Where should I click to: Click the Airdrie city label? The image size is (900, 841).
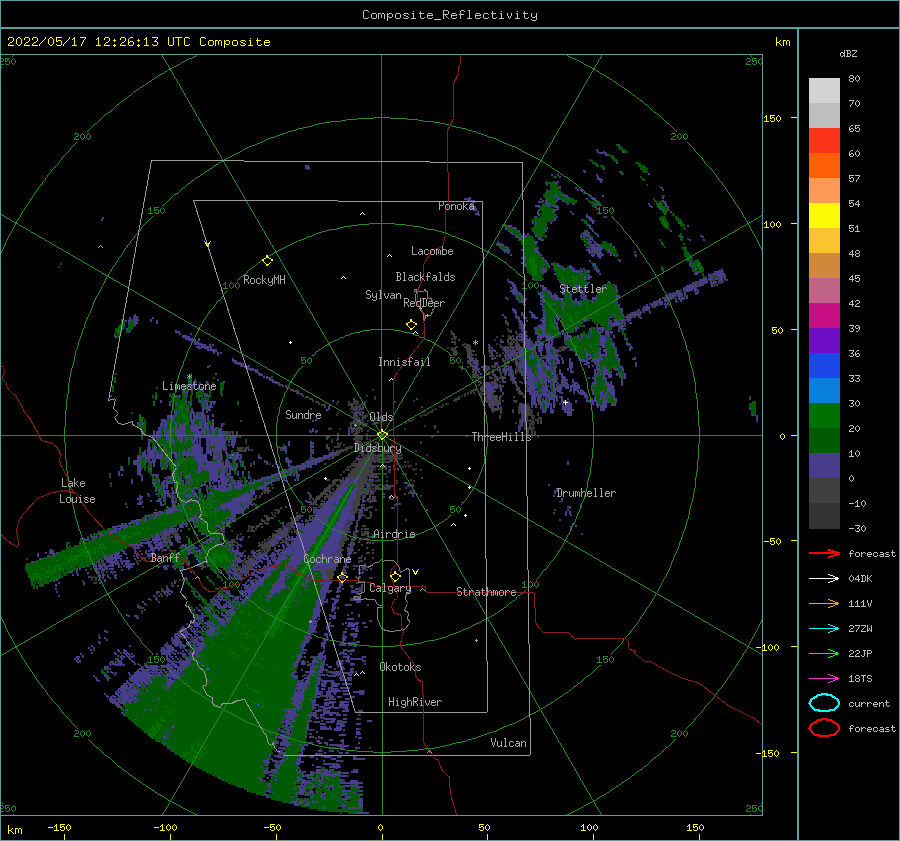pyautogui.click(x=394, y=534)
